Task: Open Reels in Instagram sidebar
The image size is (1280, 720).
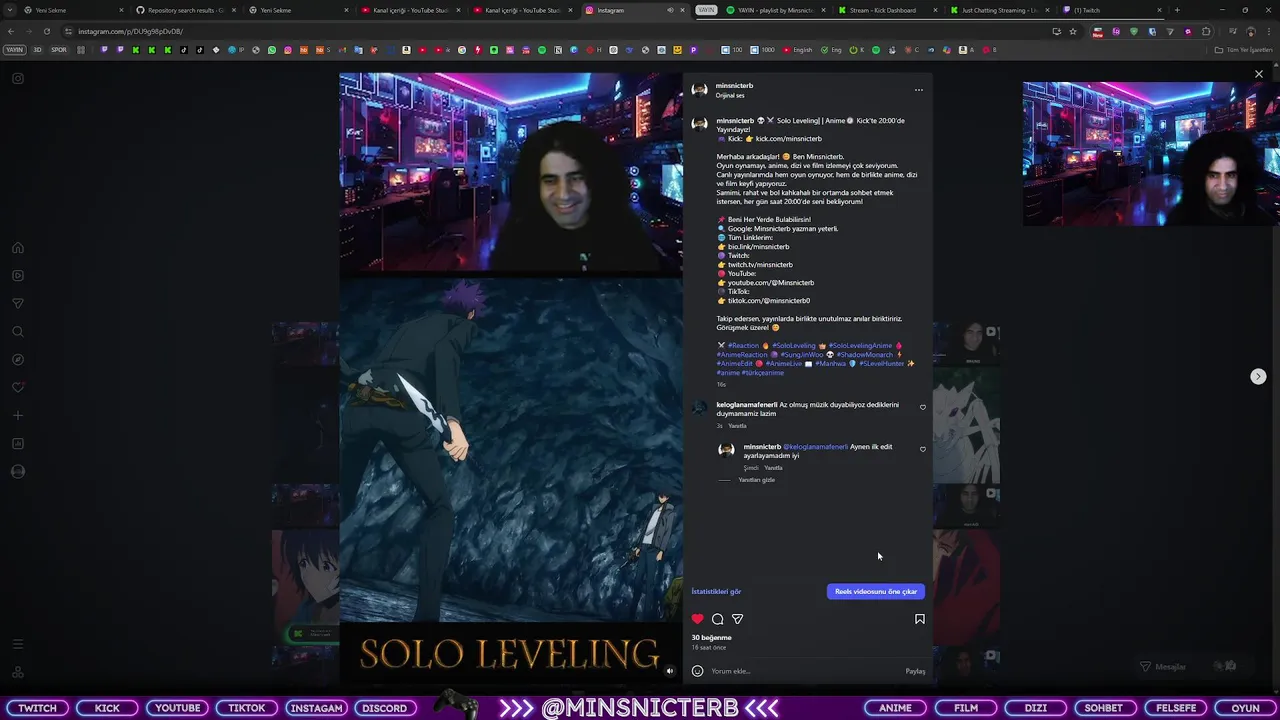Action: pos(18,276)
